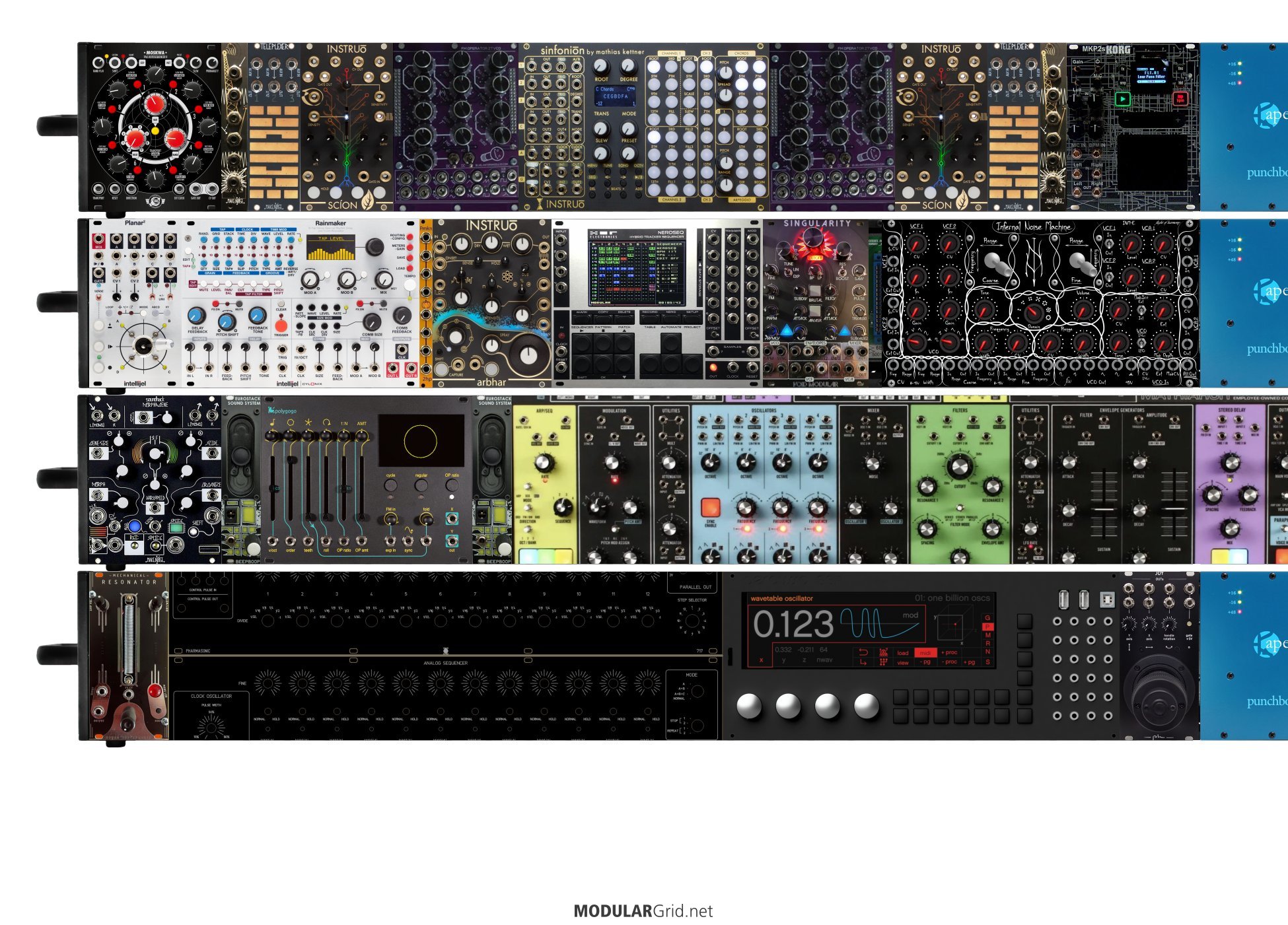The width and height of the screenshot is (1288, 925).
Task: Tap the red BPM button on Korg MKP2s
Action: 1180,99
